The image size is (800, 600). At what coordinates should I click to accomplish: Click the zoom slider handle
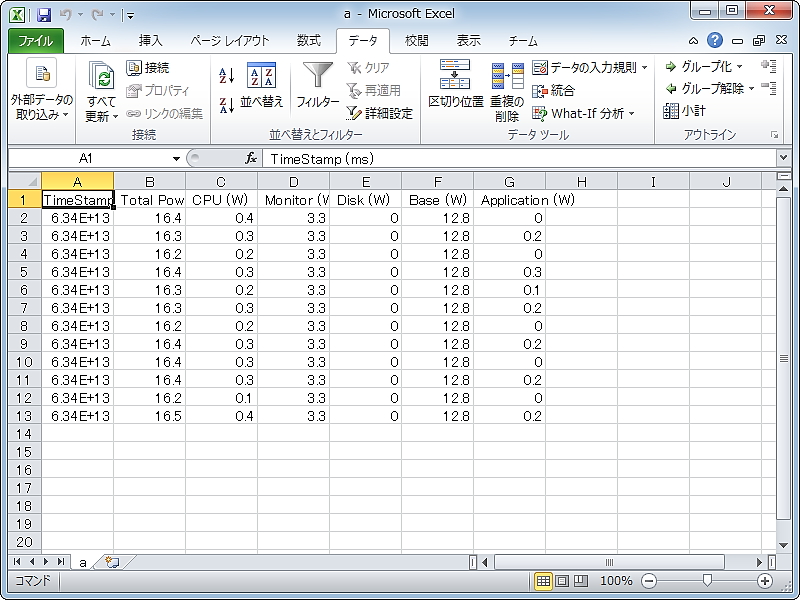707,581
